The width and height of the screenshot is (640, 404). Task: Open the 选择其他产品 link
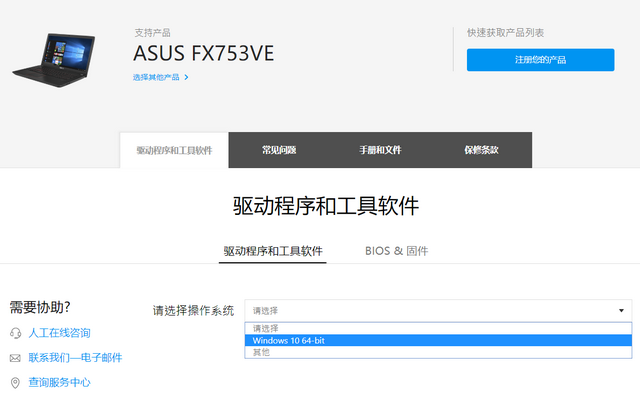(x=155, y=77)
